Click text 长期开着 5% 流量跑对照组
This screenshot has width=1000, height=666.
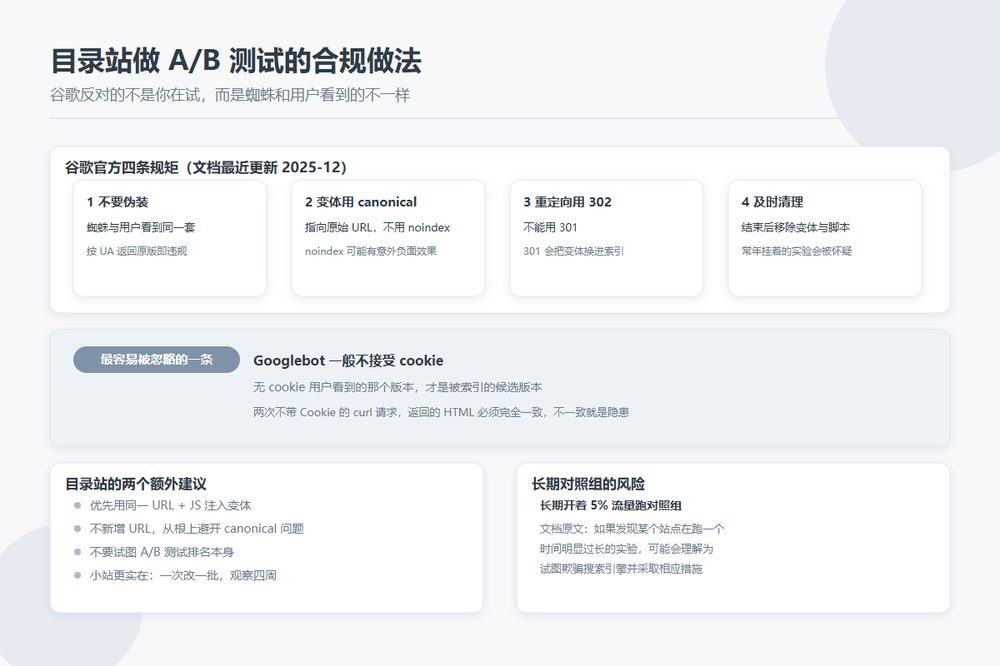pos(611,505)
